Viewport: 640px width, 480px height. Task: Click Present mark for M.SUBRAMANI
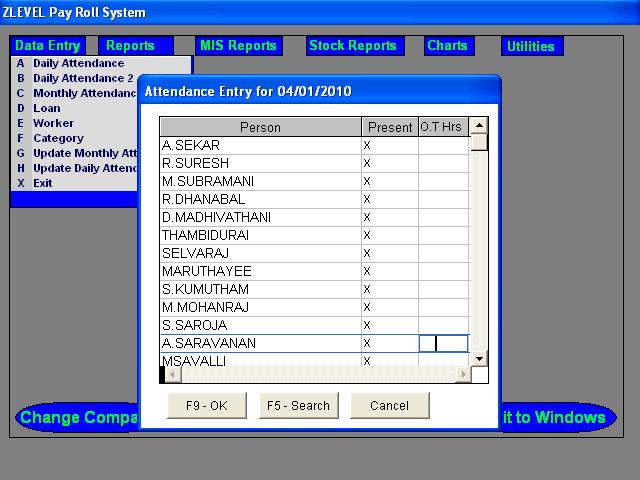coord(367,181)
